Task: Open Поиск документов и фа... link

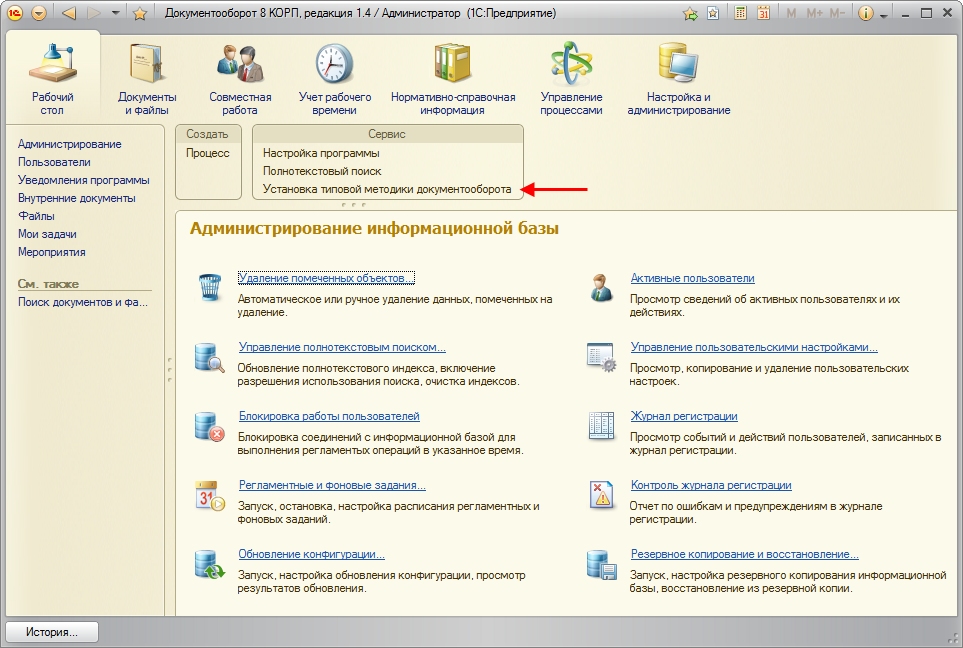Action: (83, 302)
